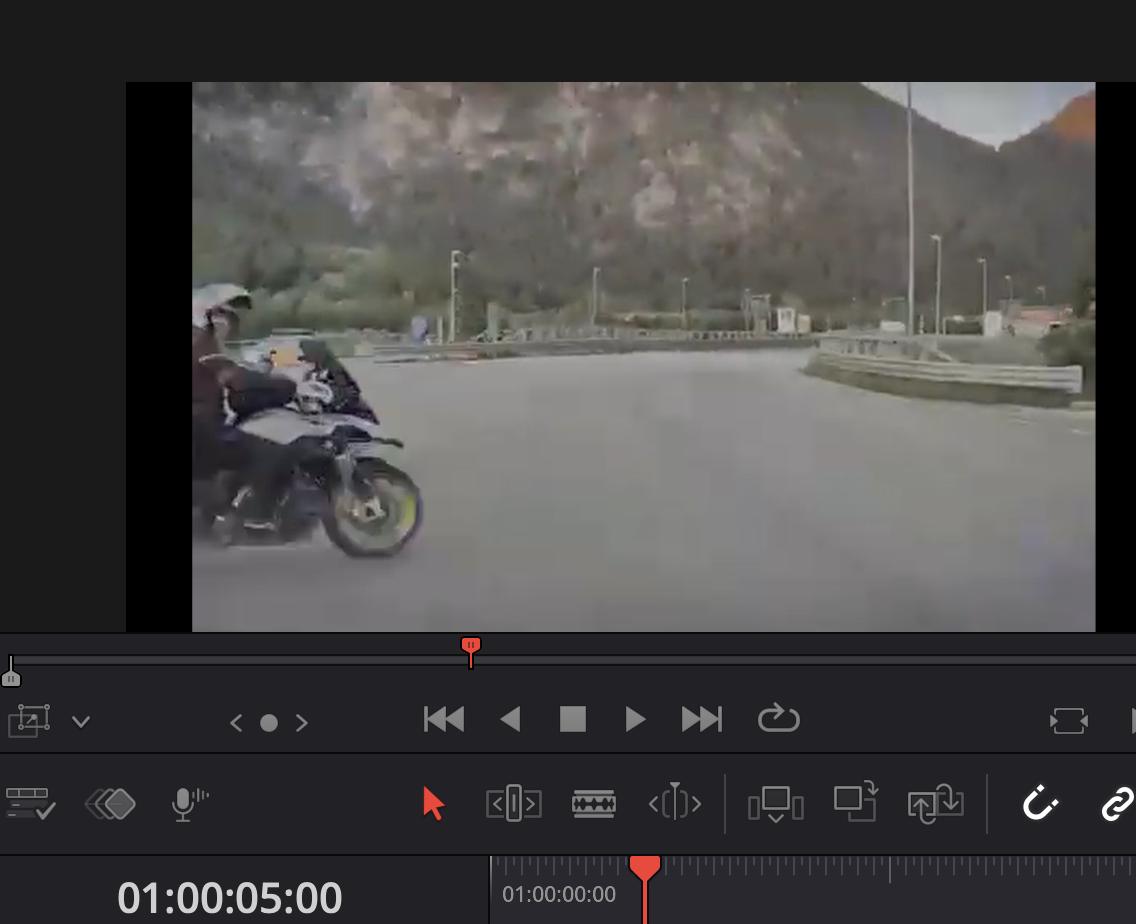Jump to the first frame

point(443,719)
